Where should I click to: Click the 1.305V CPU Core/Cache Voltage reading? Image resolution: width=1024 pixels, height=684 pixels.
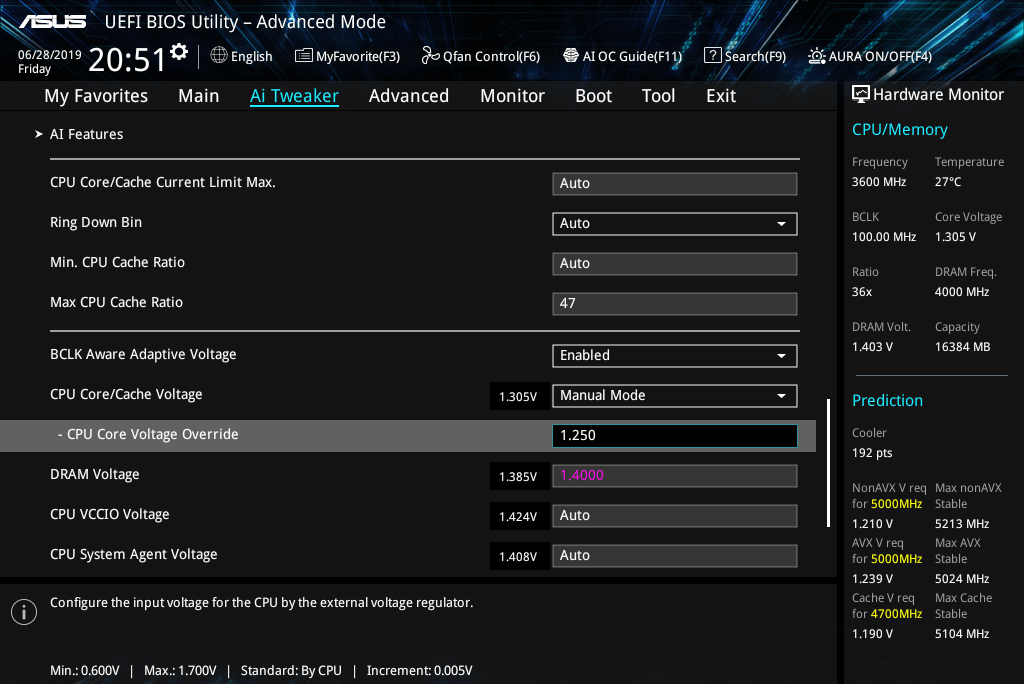pos(518,397)
